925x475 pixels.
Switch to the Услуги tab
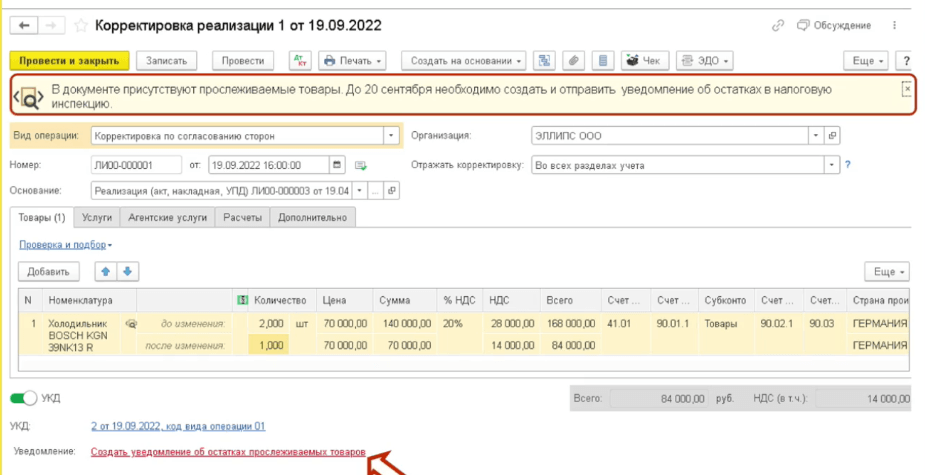97,216
